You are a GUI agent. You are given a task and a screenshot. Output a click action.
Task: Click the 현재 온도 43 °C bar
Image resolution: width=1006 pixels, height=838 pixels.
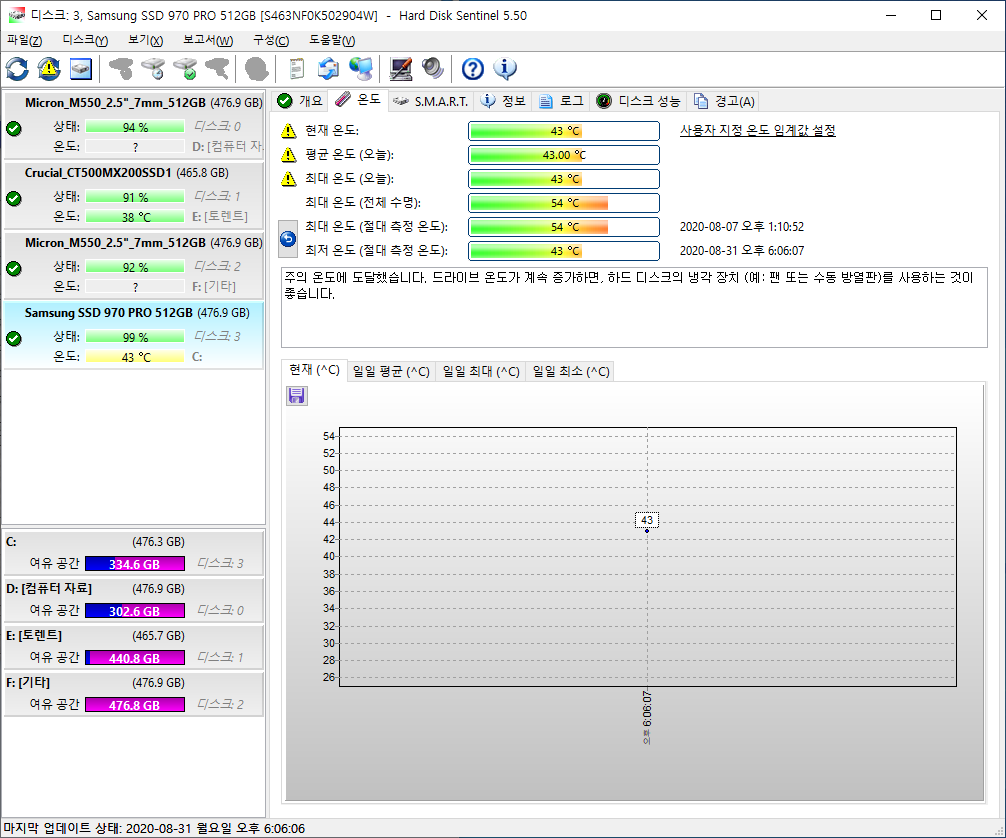tap(564, 131)
